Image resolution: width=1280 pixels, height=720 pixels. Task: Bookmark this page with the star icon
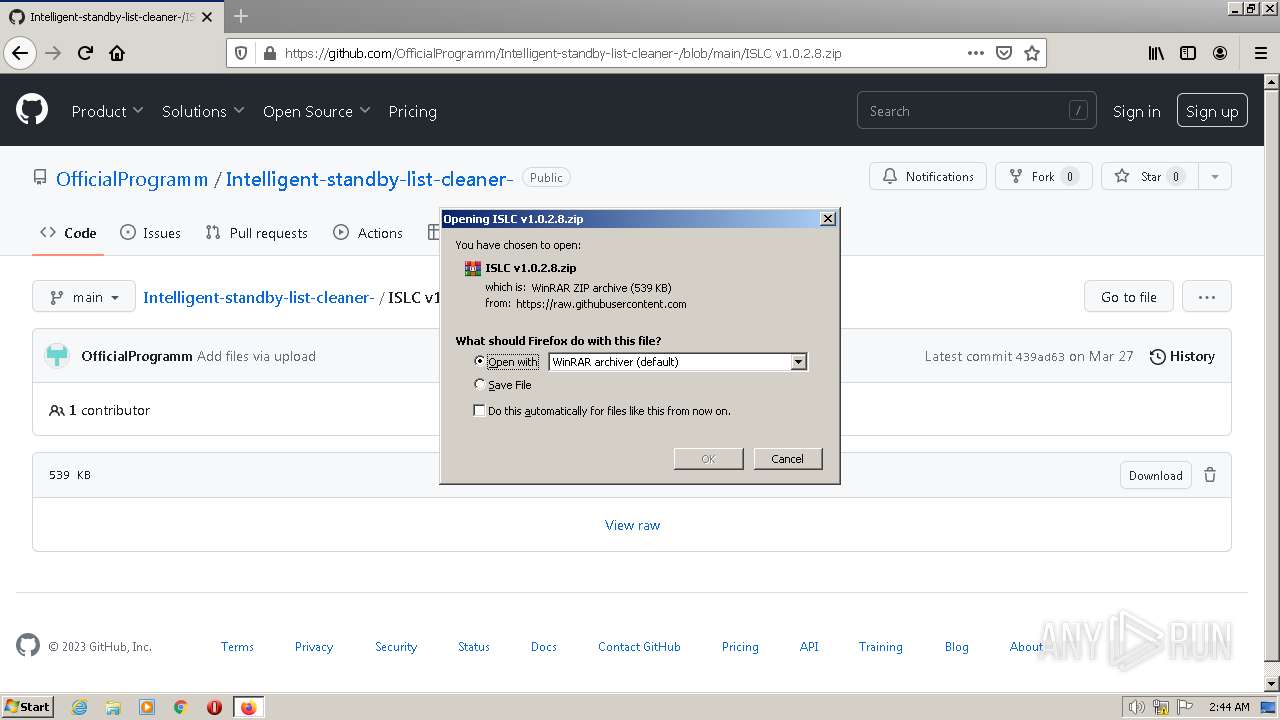pyautogui.click(x=1032, y=53)
